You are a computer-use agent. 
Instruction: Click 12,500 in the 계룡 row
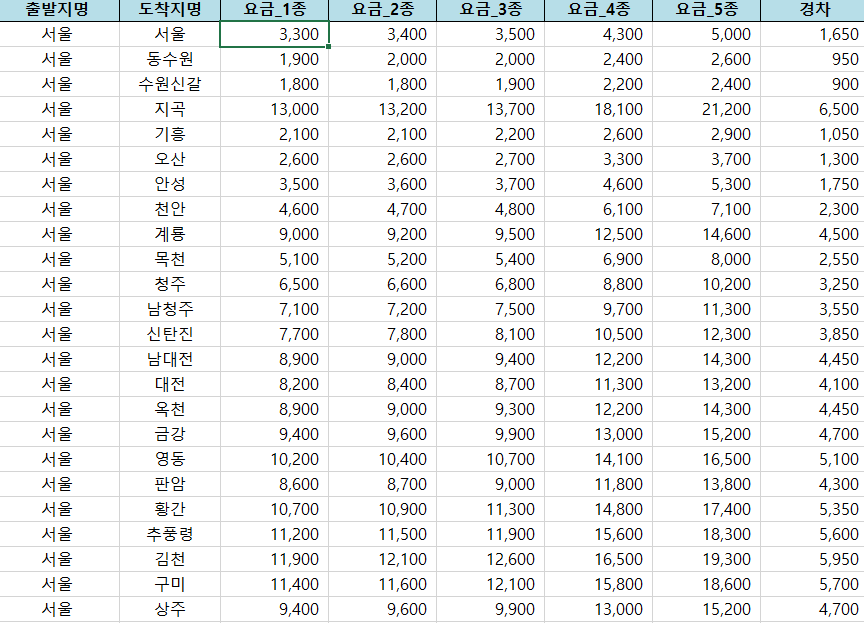(x=598, y=234)
